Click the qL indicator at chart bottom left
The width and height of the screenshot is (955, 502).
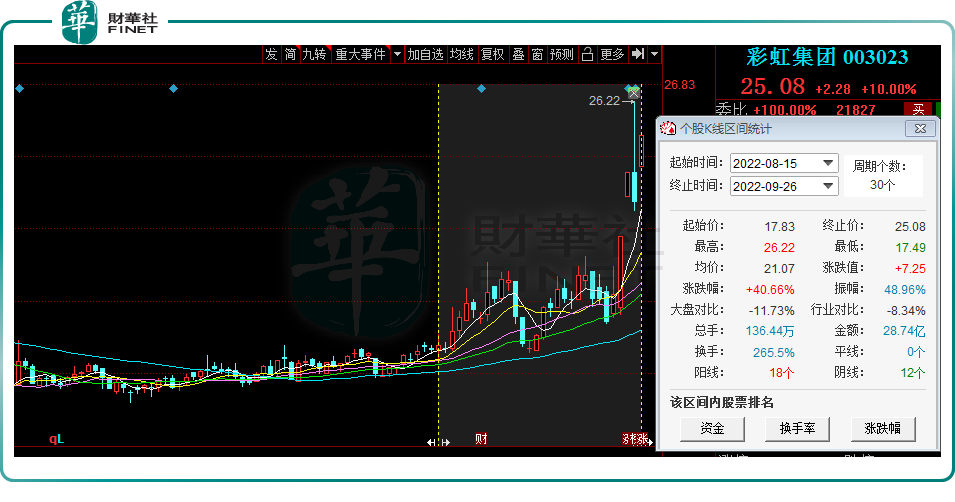[57, 439]
